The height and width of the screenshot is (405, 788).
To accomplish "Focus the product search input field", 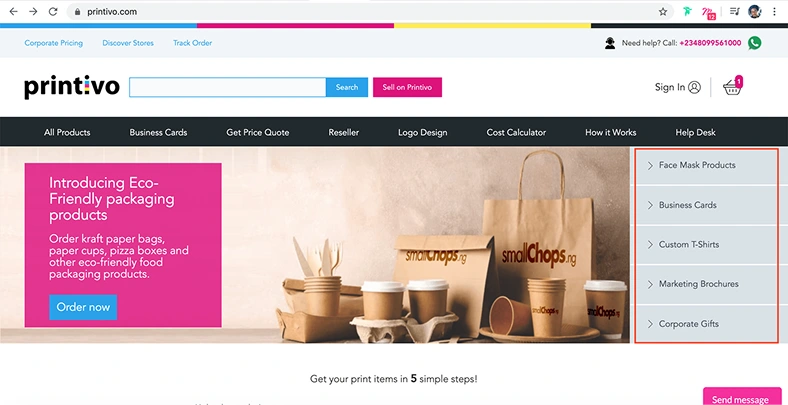I will (228, 87).
